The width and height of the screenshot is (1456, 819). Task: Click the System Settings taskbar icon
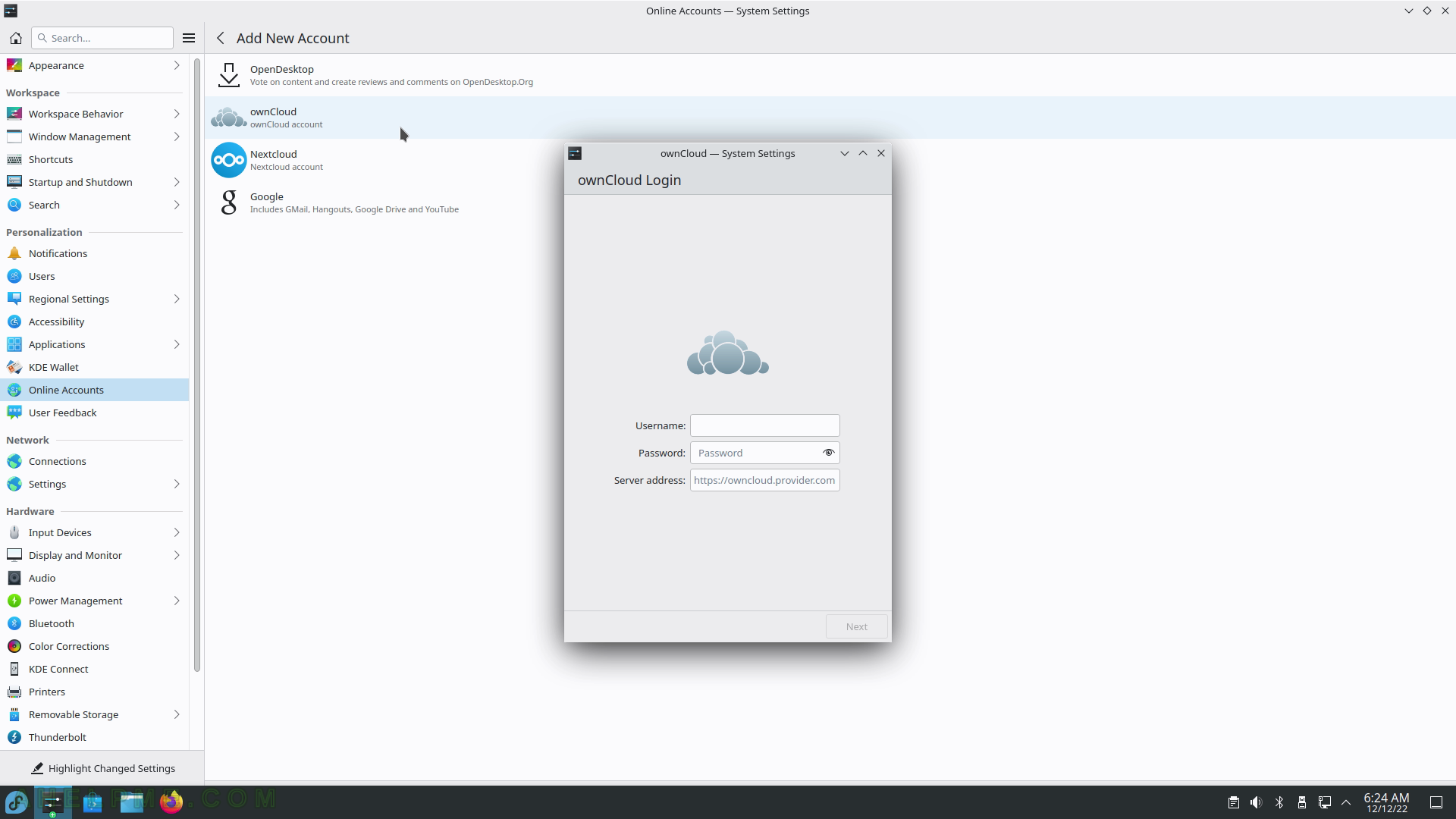(52, 802)
